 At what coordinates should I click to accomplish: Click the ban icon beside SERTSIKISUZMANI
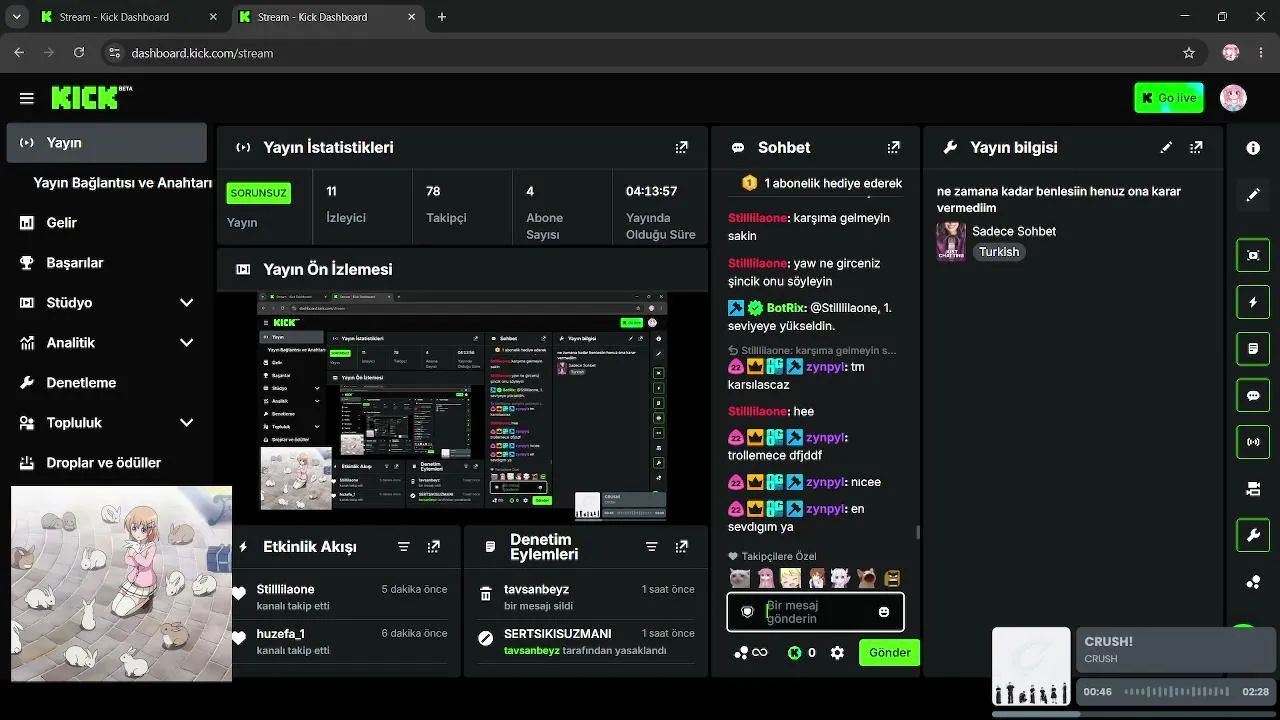[486, 638]
